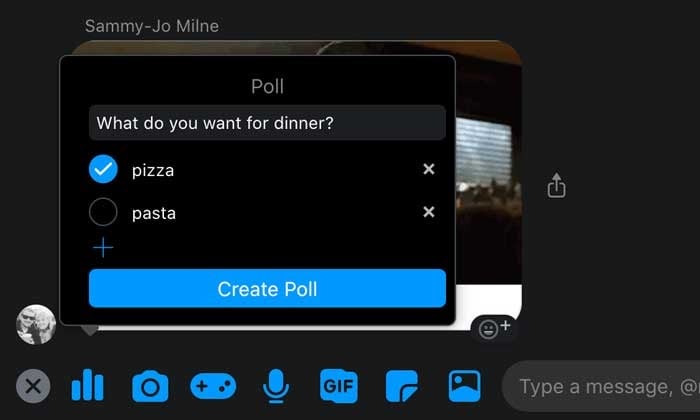Uncheck the pizza poll option
The image size is (700, 420).
pyautogui.click(x=103, y=169)
